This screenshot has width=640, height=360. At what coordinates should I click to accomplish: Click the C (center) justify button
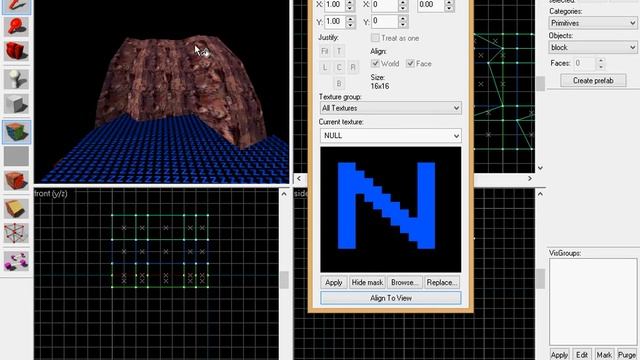[339, 67]
